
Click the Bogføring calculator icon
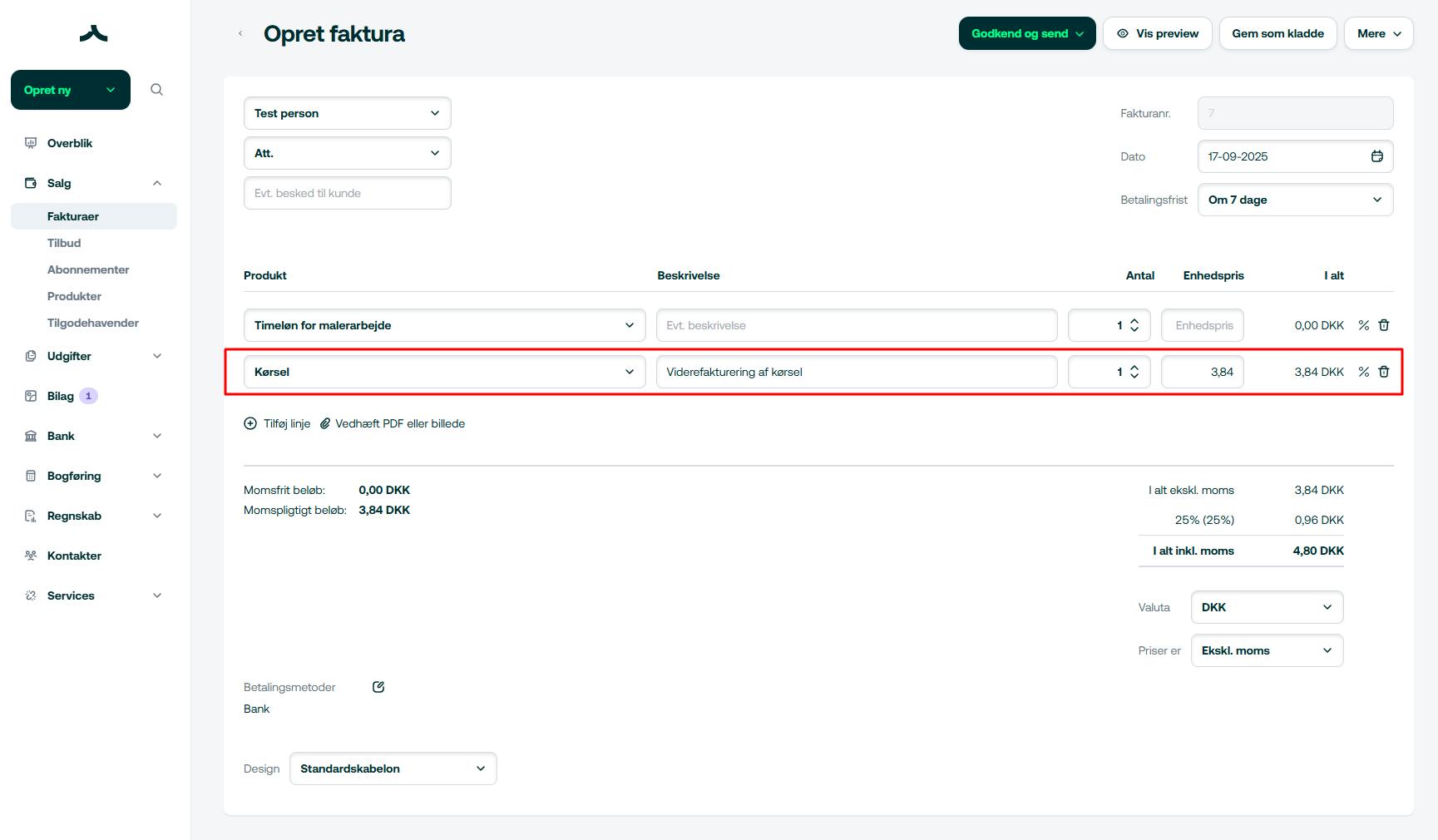[31, 476]
